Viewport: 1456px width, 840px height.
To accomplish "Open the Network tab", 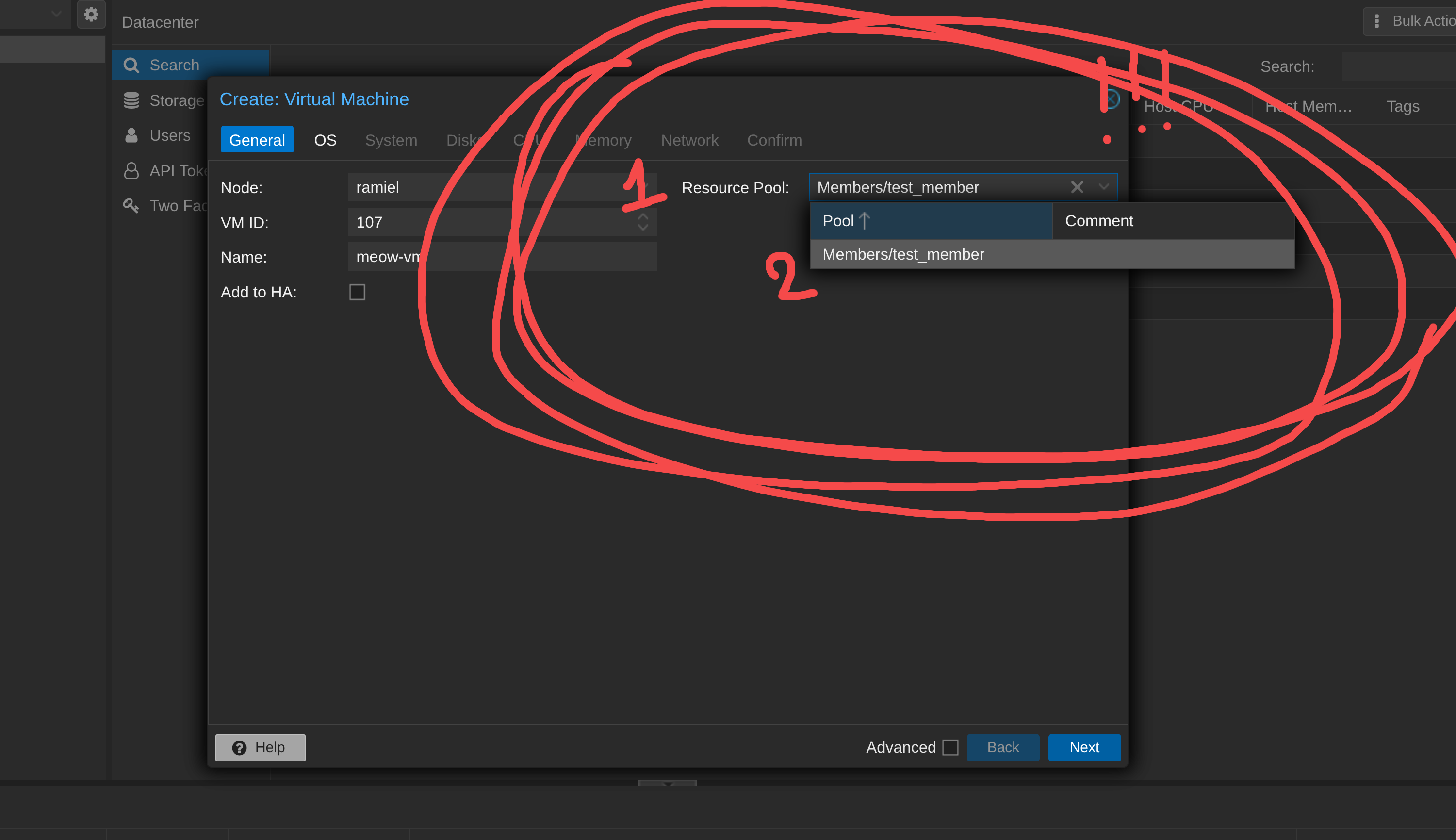I will click(x=689, y=140).
